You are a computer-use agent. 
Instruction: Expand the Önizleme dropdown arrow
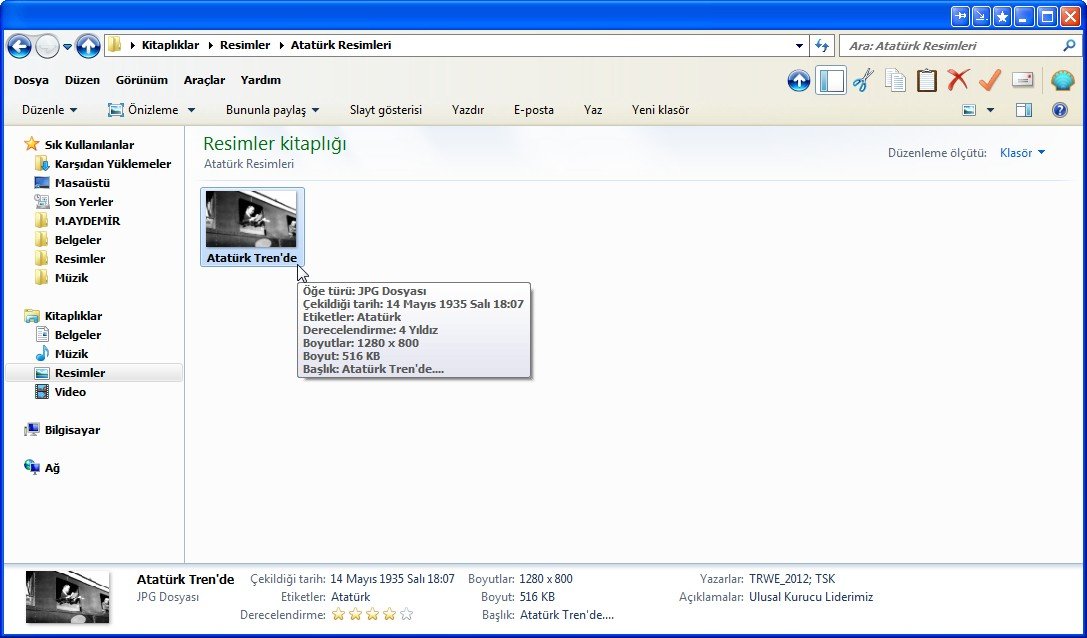click(192, 110)
